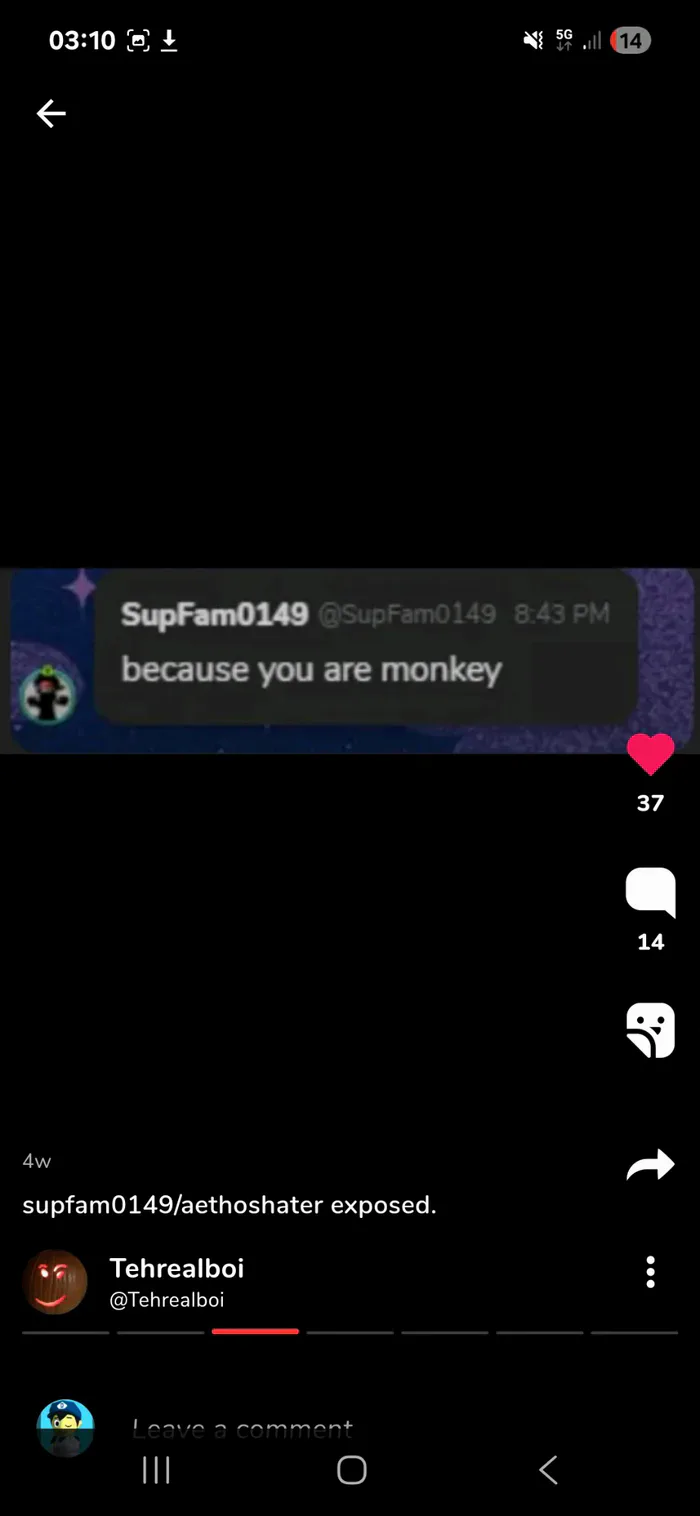Tap the Android recent apps button
700x1516 pixels.
(156, 1470)
